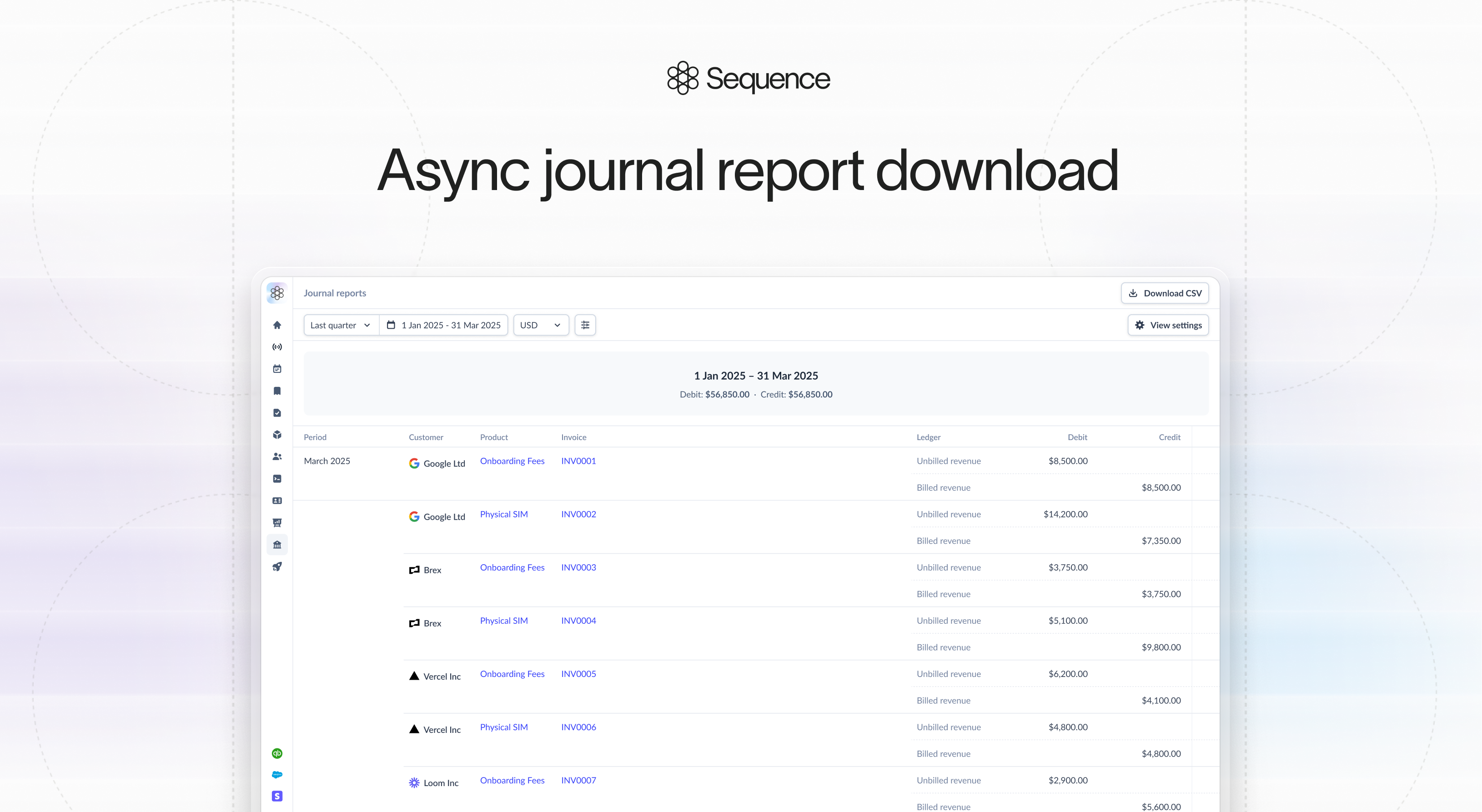Viewport: 1482px width, 812px height.
Task: Click the Brex logo in the INV0003 row
Action: pyautogui.click(x=414, y=570)
